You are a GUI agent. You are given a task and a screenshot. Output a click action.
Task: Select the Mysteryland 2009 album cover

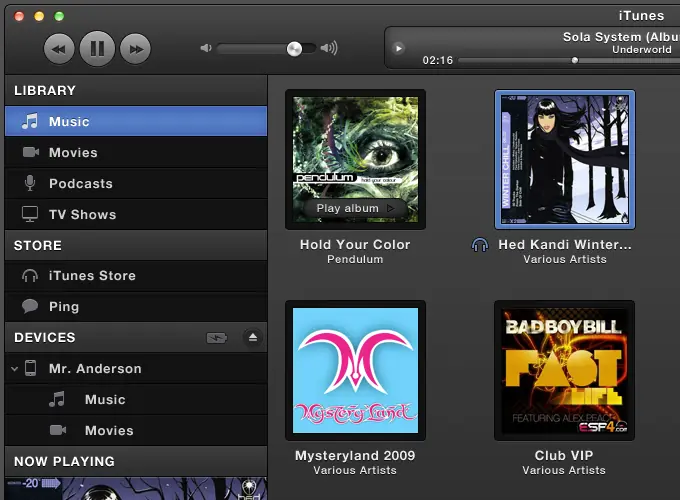[355, 370]
